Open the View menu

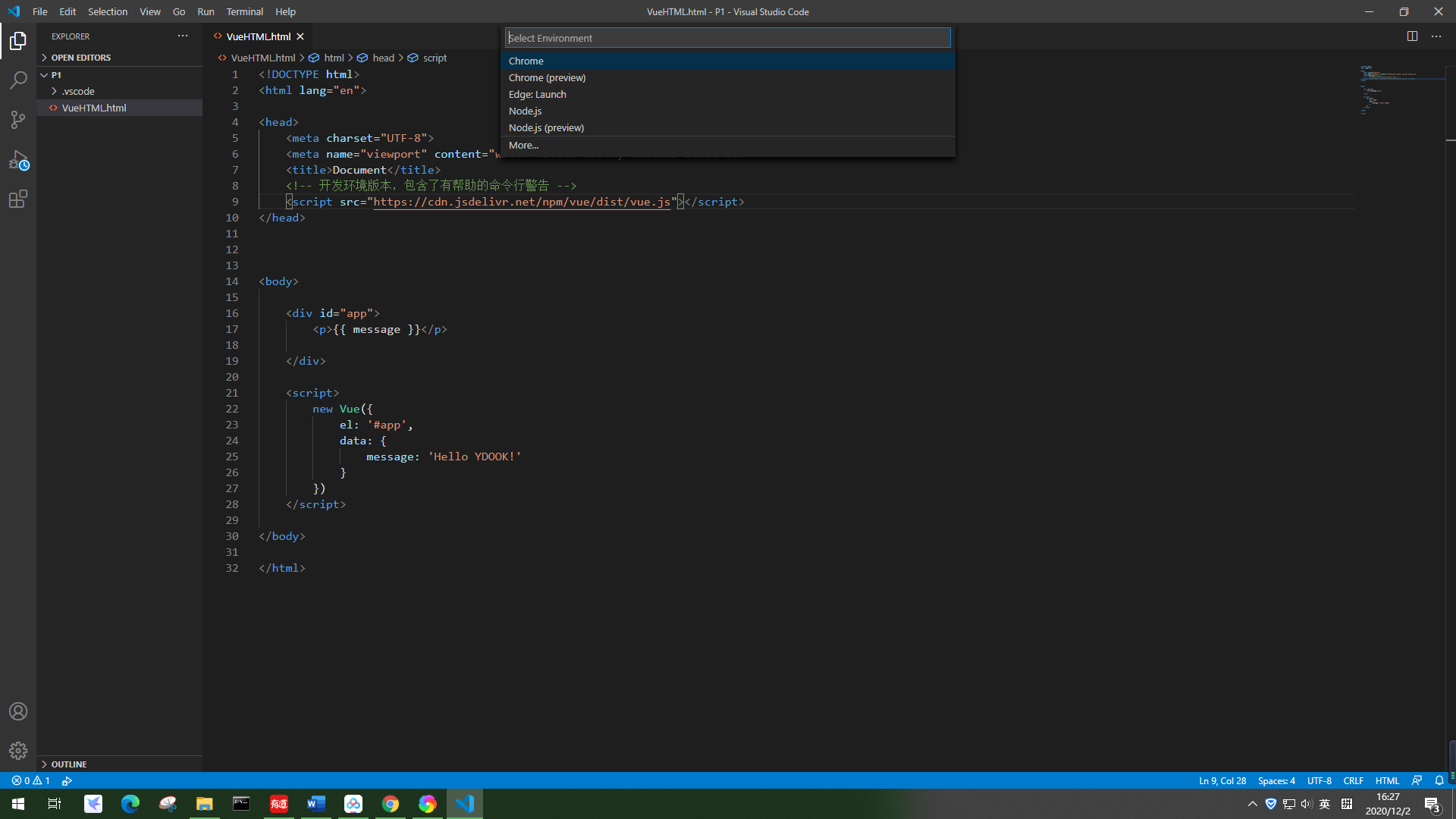pos(150,11)
